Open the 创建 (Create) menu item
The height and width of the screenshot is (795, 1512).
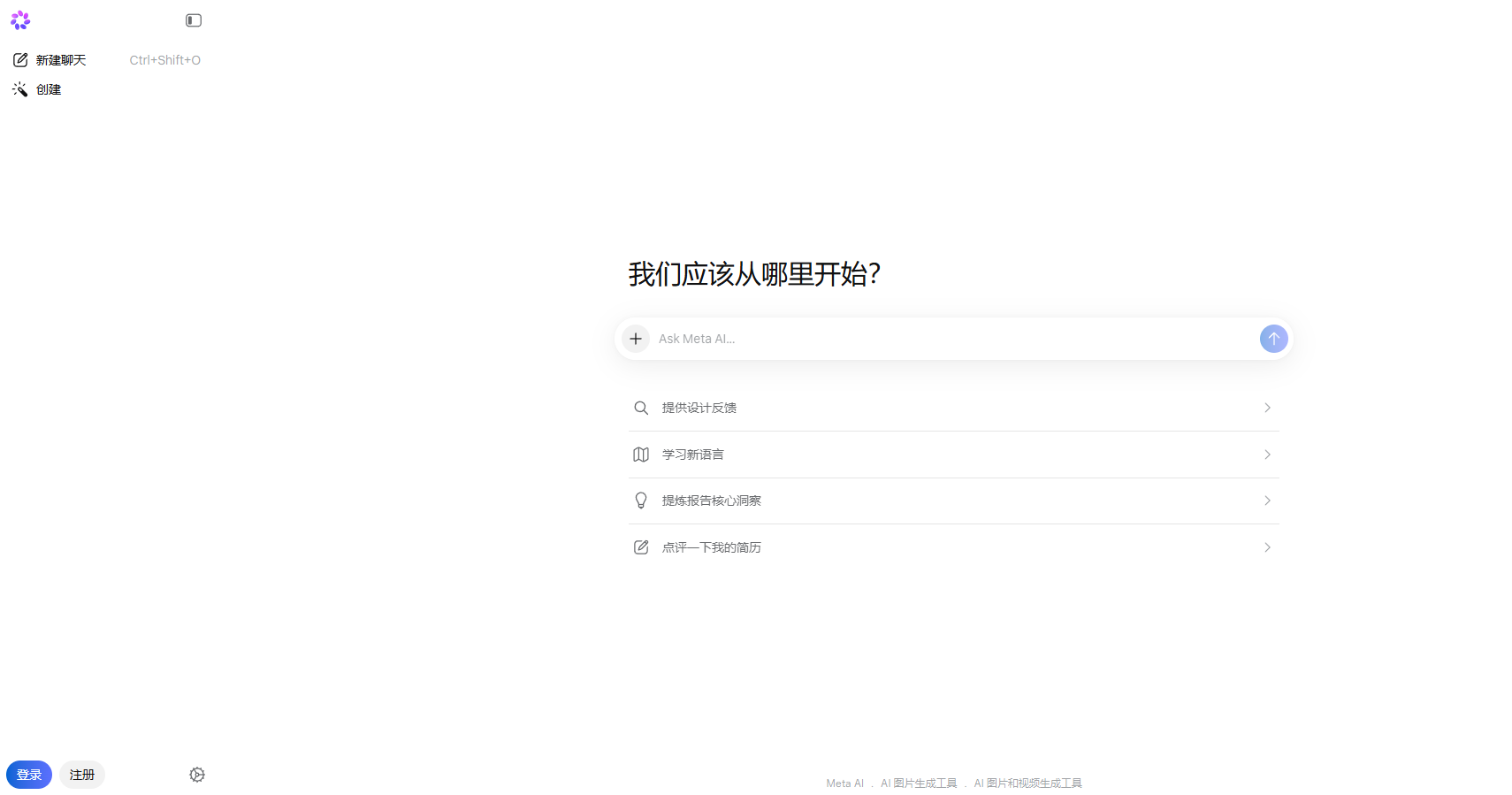(49, 89)
